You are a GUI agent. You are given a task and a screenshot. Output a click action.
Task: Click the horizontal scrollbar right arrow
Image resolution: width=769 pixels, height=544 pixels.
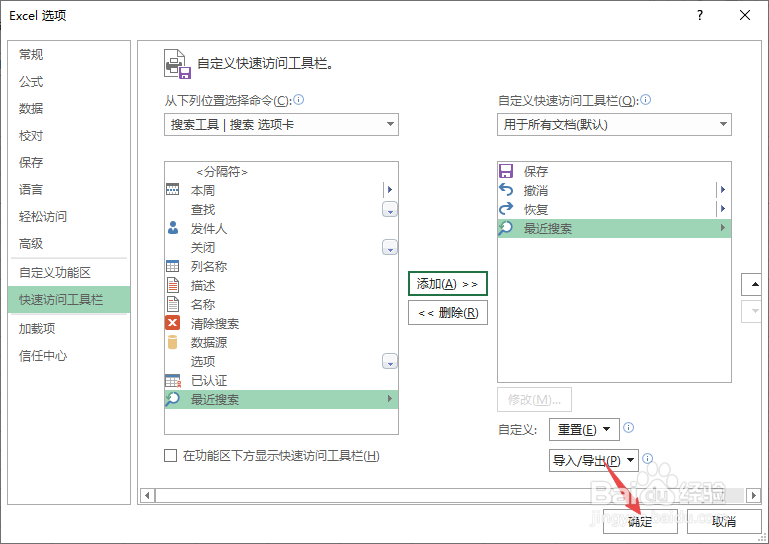[x=754, y=495]
